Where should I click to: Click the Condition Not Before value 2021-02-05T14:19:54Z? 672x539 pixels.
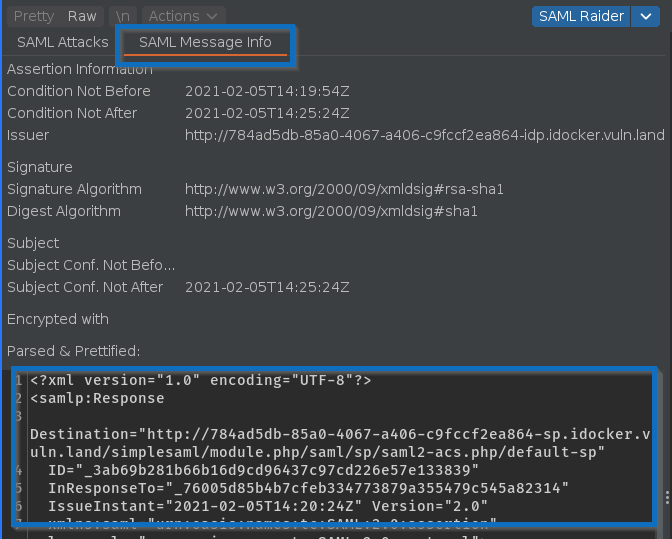[267, 91]
